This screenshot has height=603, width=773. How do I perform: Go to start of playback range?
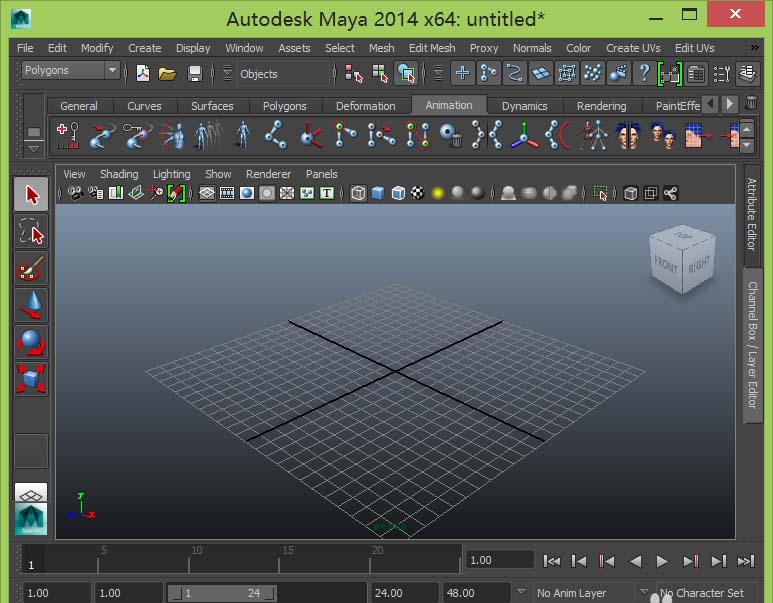[x=551, y=561]
